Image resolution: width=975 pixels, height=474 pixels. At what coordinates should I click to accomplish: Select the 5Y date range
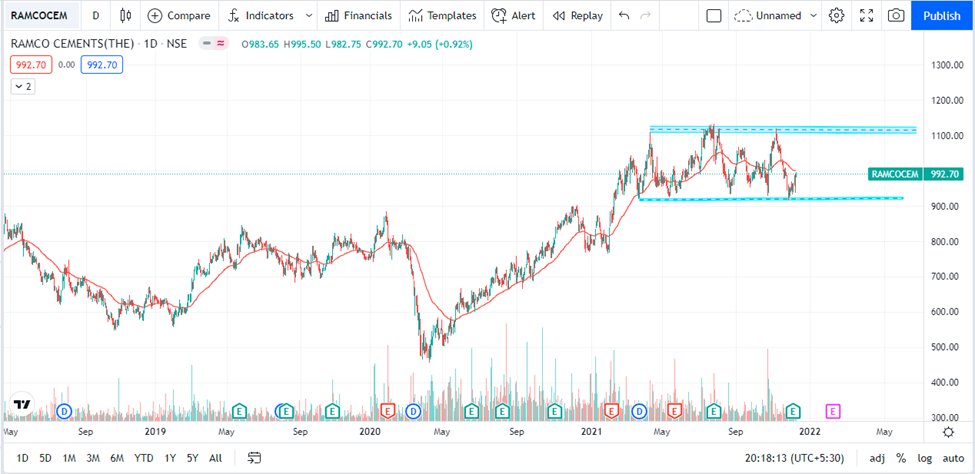pyautogui.click(x=193, y=458)
